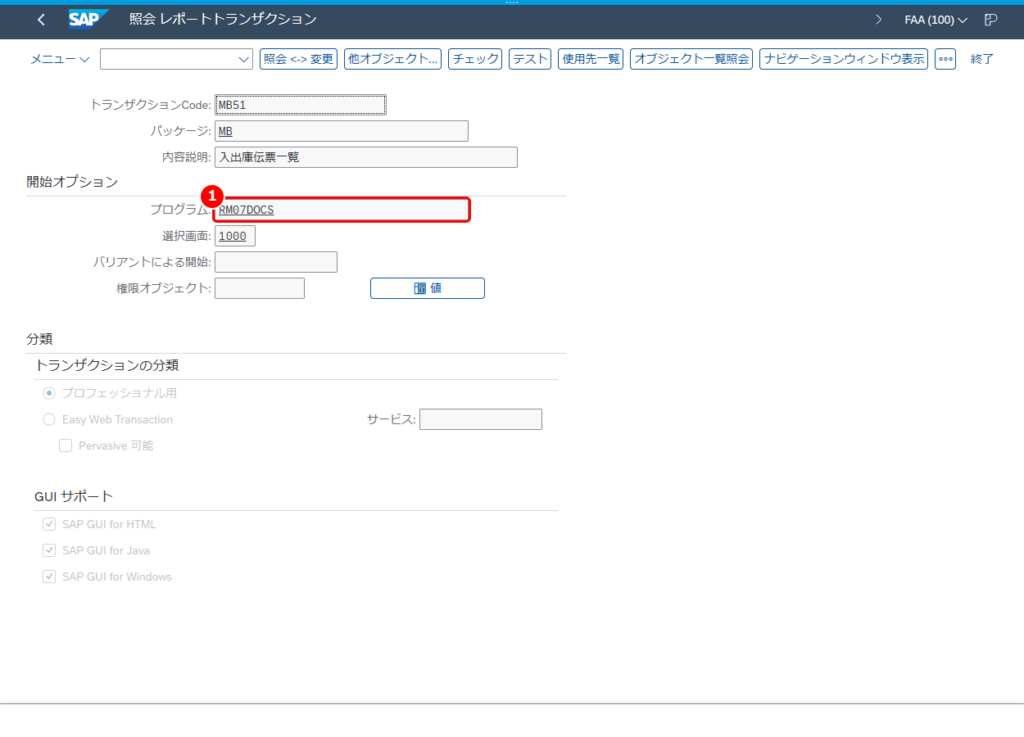The height and width of the screenshot is (737, 1024).
Task: Click the 終了 exit button
Action: click(982, 59)
